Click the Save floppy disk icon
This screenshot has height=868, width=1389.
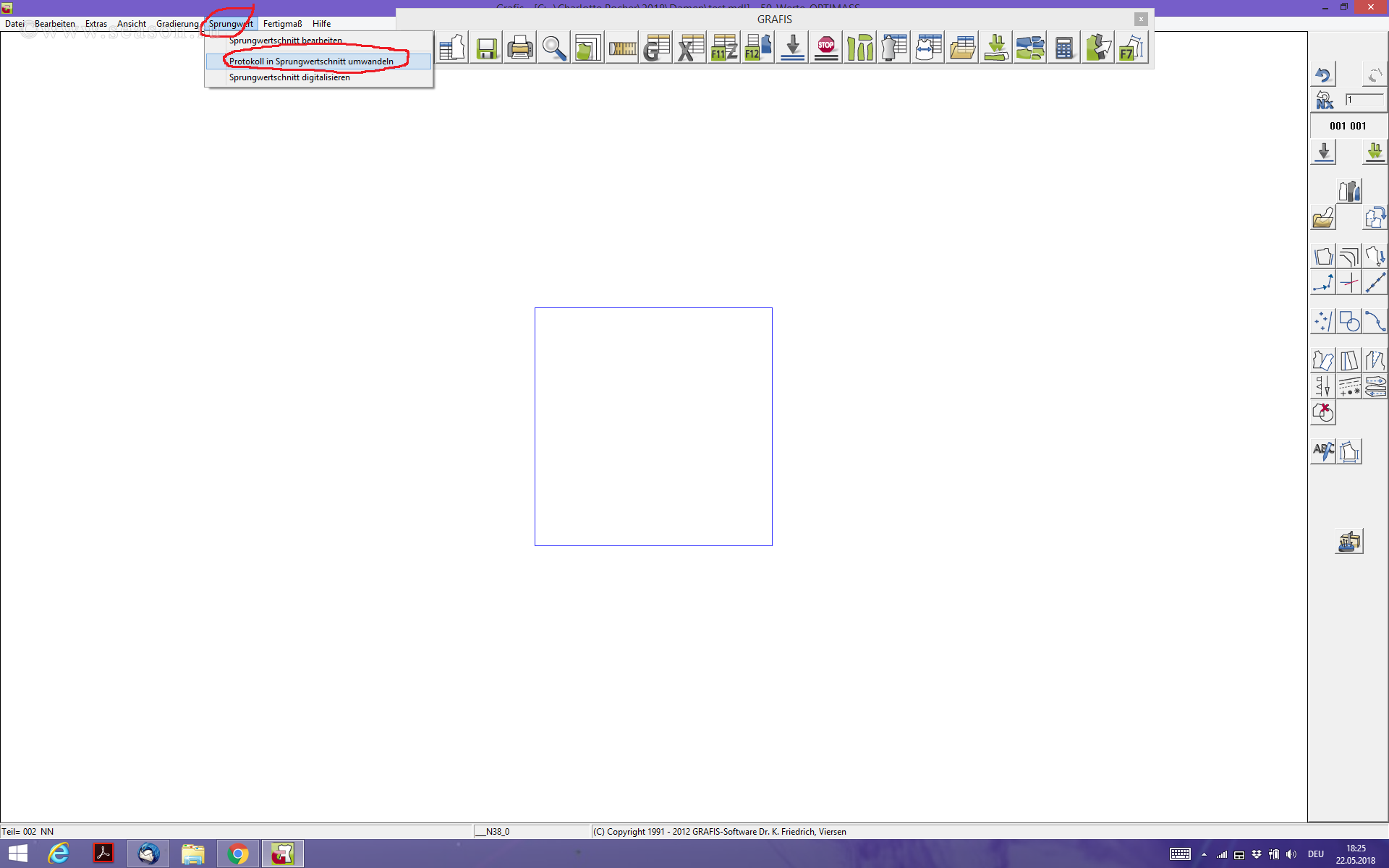tap(486, 48)
